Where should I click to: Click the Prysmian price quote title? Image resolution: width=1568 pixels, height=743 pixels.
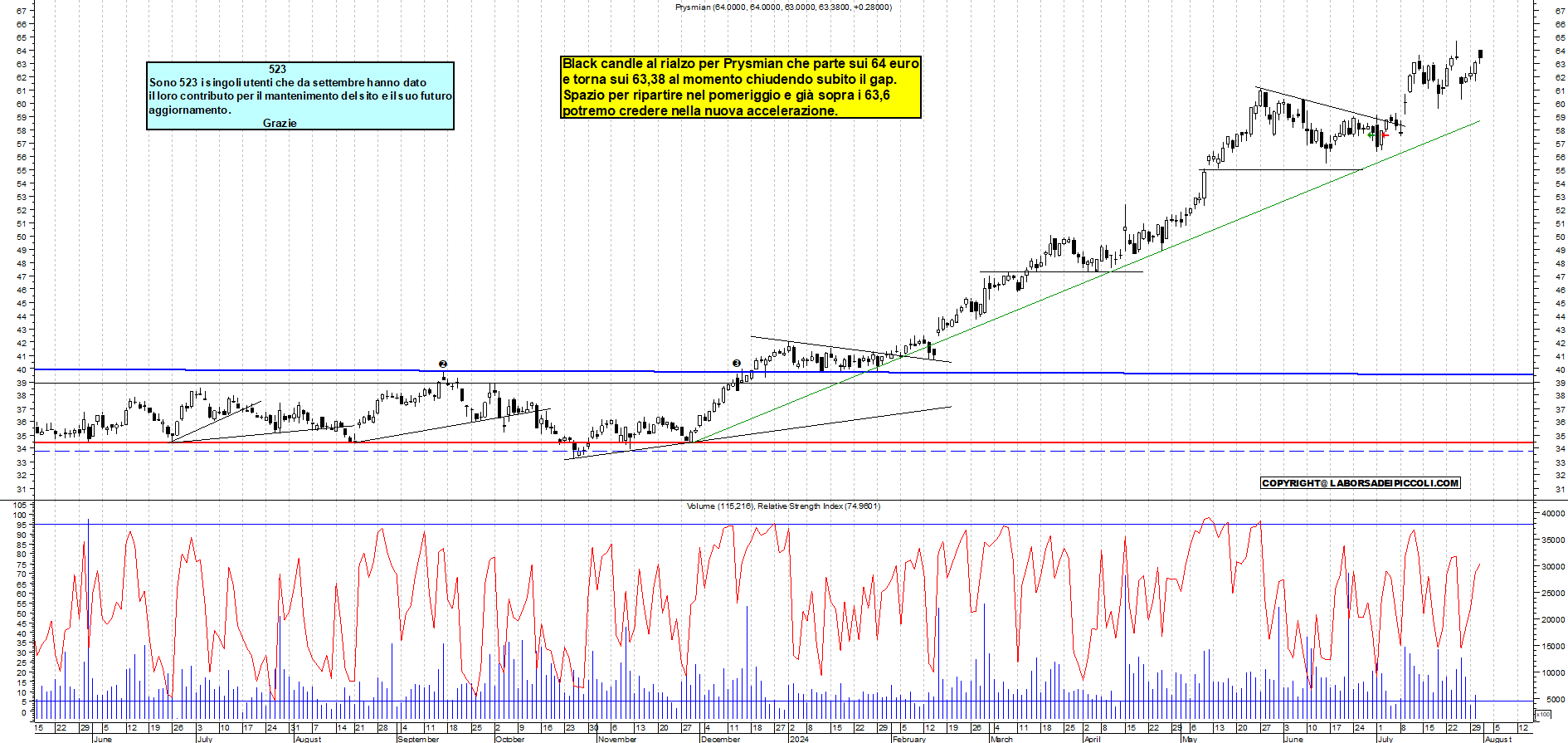[783, 7]
